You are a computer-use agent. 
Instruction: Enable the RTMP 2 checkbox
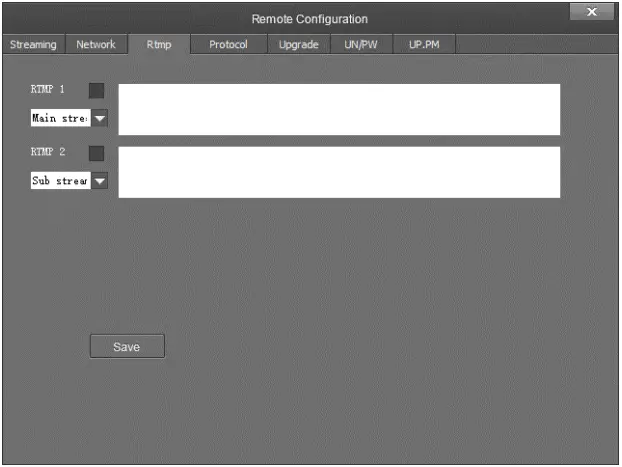pos(96,153)
